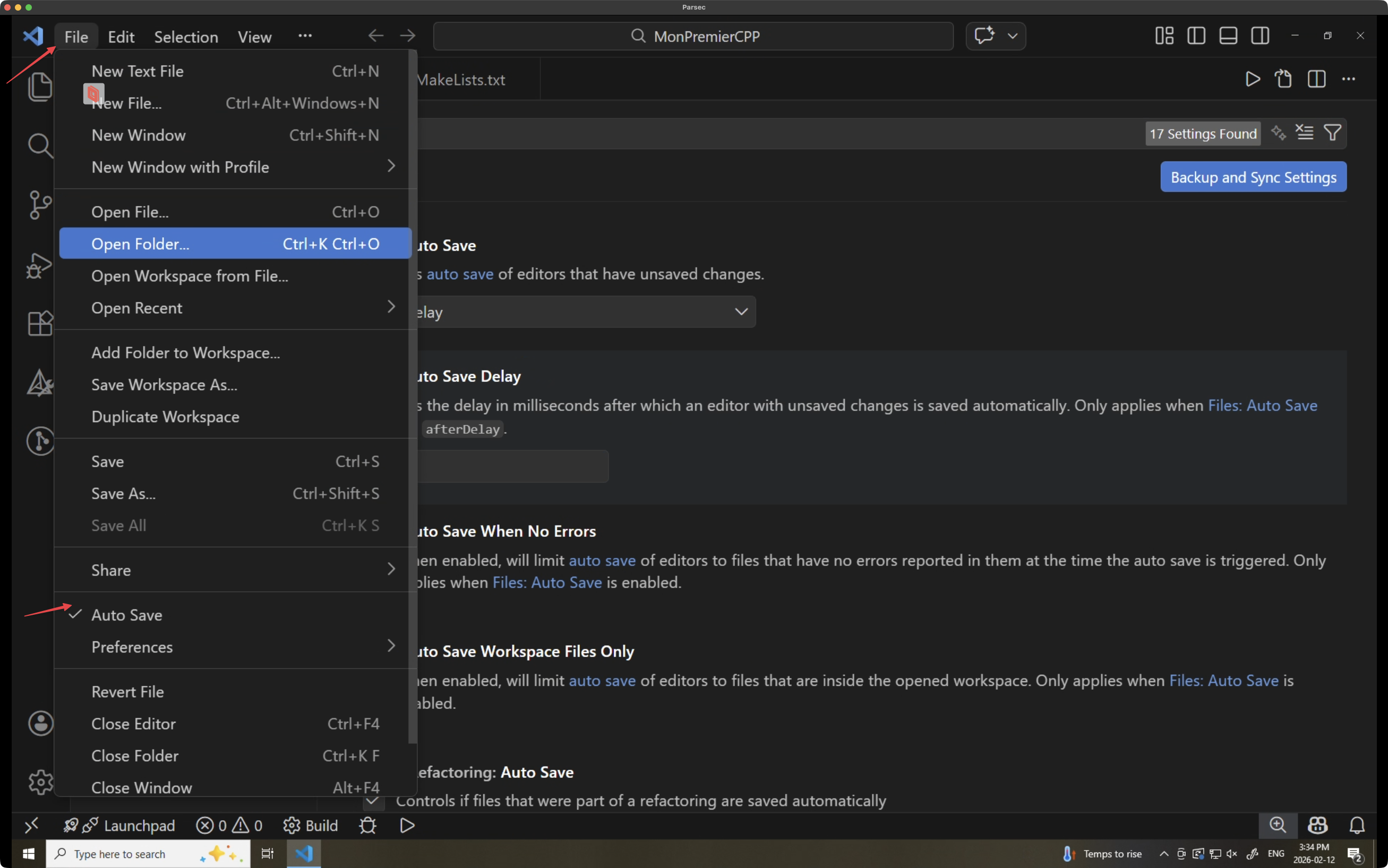
Task: Click the Copilot status icon in the status bar
Action: point(1317,825)
